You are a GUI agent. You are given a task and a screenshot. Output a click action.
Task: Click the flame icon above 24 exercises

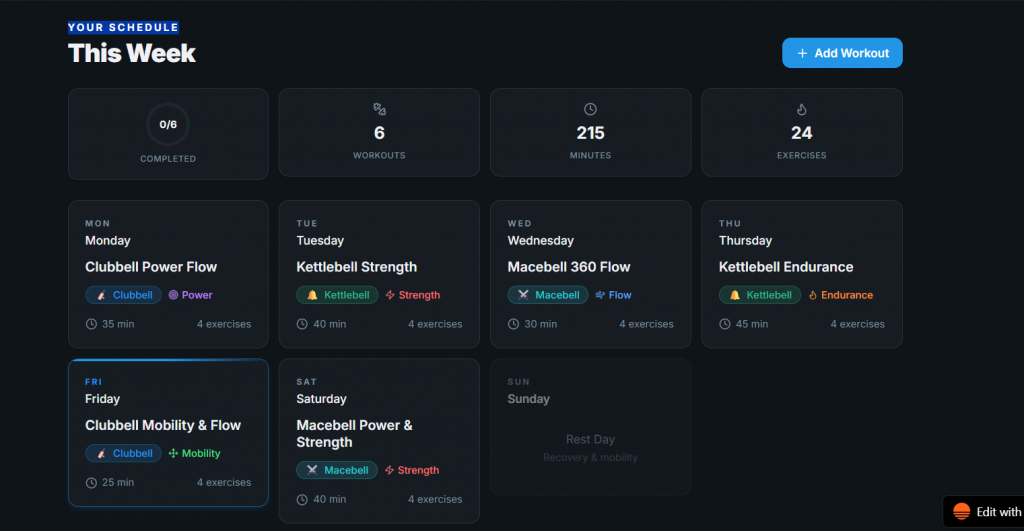click(x=801, y=109)
